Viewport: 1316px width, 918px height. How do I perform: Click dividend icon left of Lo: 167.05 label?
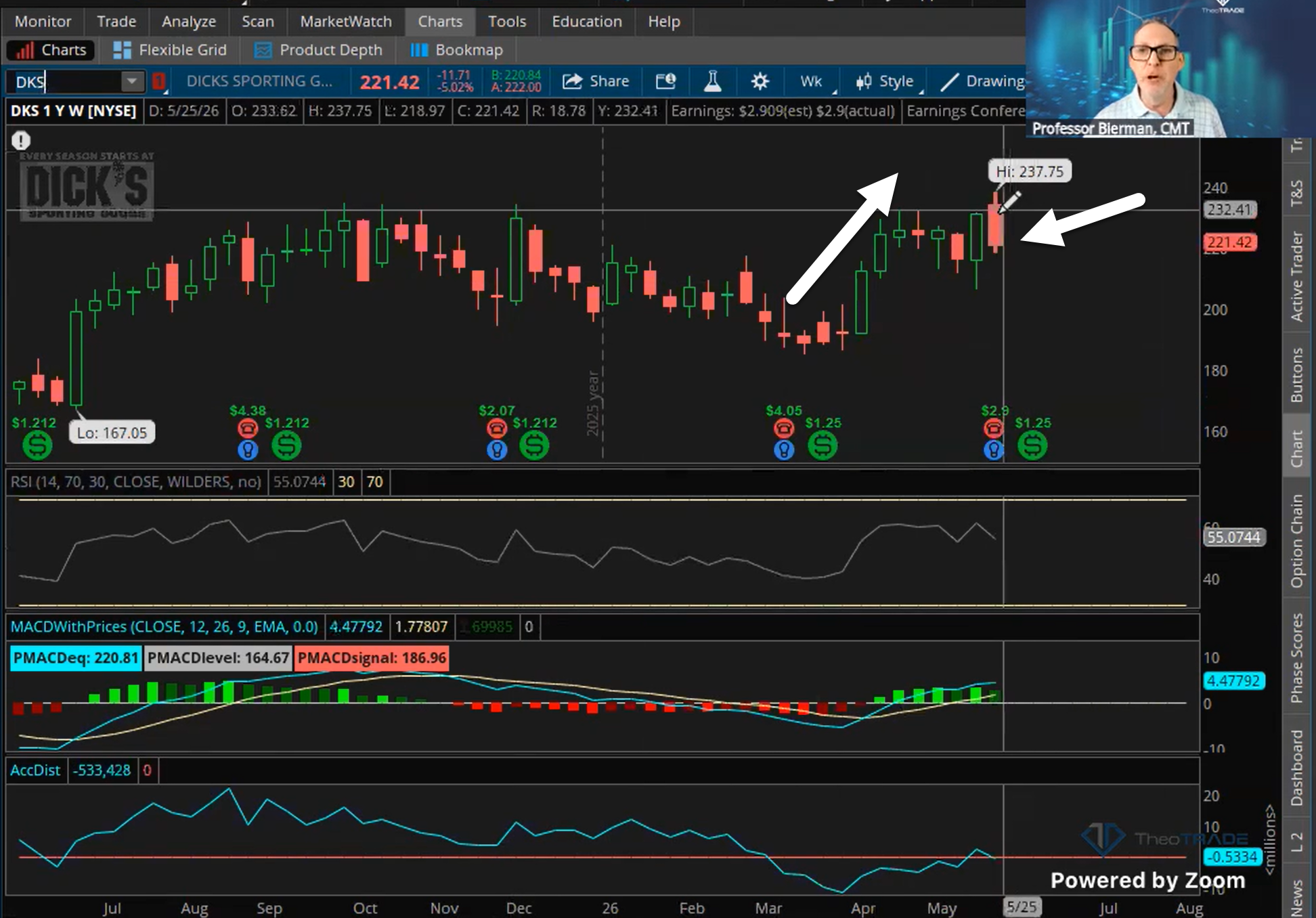[x=37, y=445]
